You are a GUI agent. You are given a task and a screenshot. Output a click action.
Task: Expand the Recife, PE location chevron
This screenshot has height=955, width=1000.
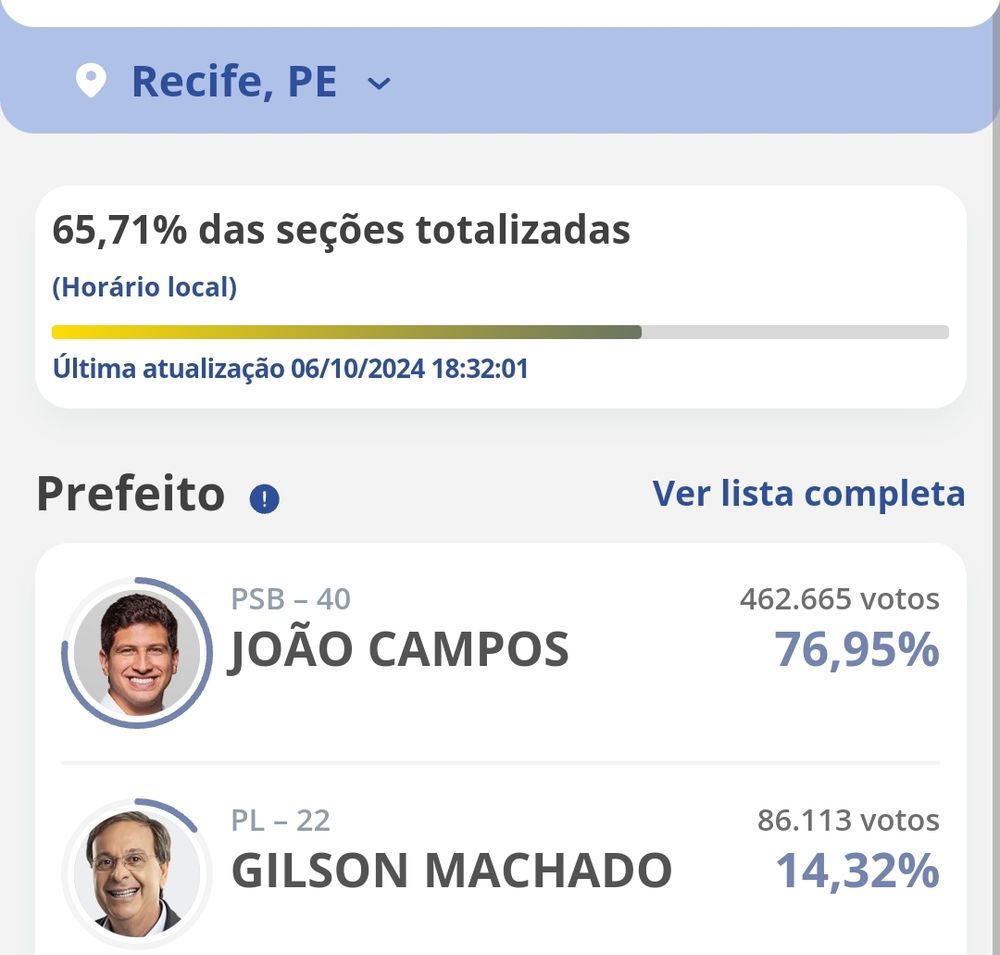click(x=379, y=84)
